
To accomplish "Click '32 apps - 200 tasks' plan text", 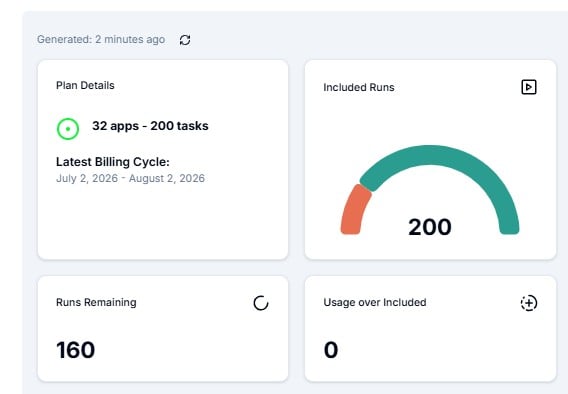I will [150, 126].
